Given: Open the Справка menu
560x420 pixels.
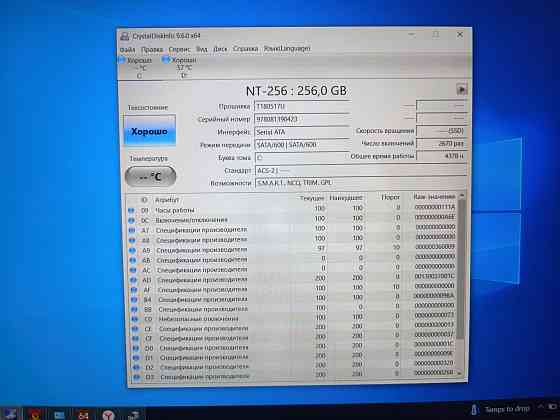Looking at the screenshot, I should (x=245, y=49).
